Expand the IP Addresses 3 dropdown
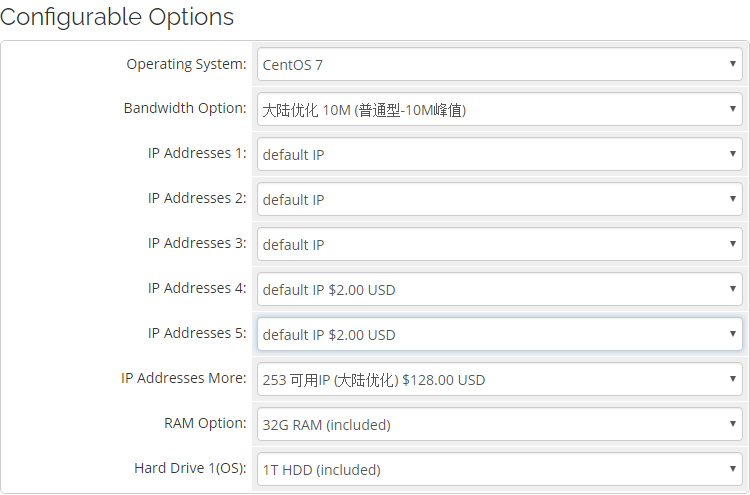The width and height of the screenshot is (750, 495). click(x=499, y=244)
